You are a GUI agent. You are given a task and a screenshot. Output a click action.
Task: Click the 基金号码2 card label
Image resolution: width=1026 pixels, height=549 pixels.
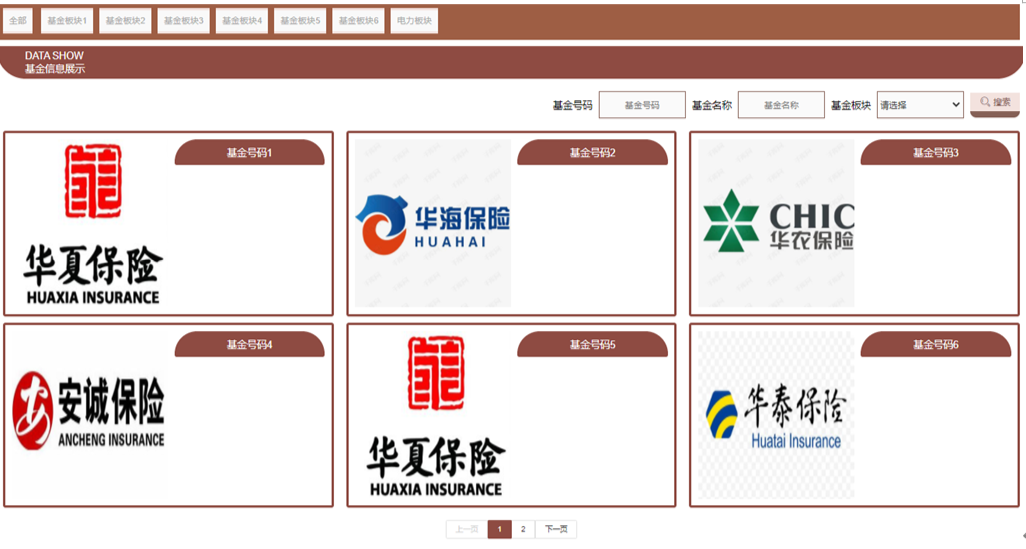(x=592, y=152)
